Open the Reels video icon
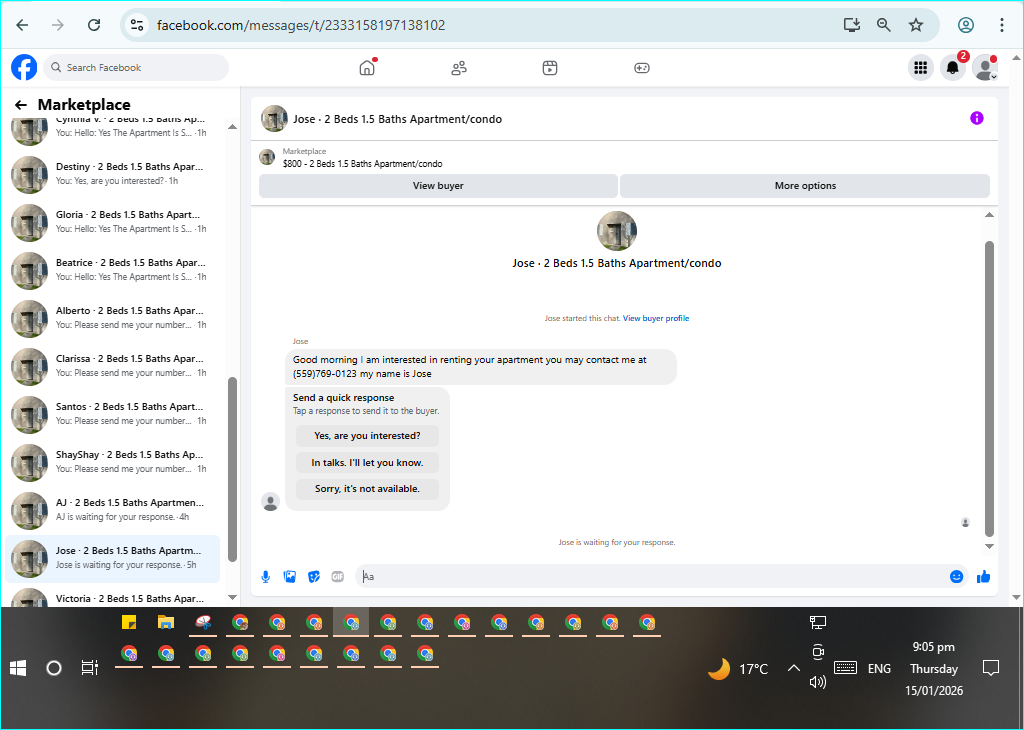The height and width of the screenshot is (730, 1024). [x=550, y=68]
